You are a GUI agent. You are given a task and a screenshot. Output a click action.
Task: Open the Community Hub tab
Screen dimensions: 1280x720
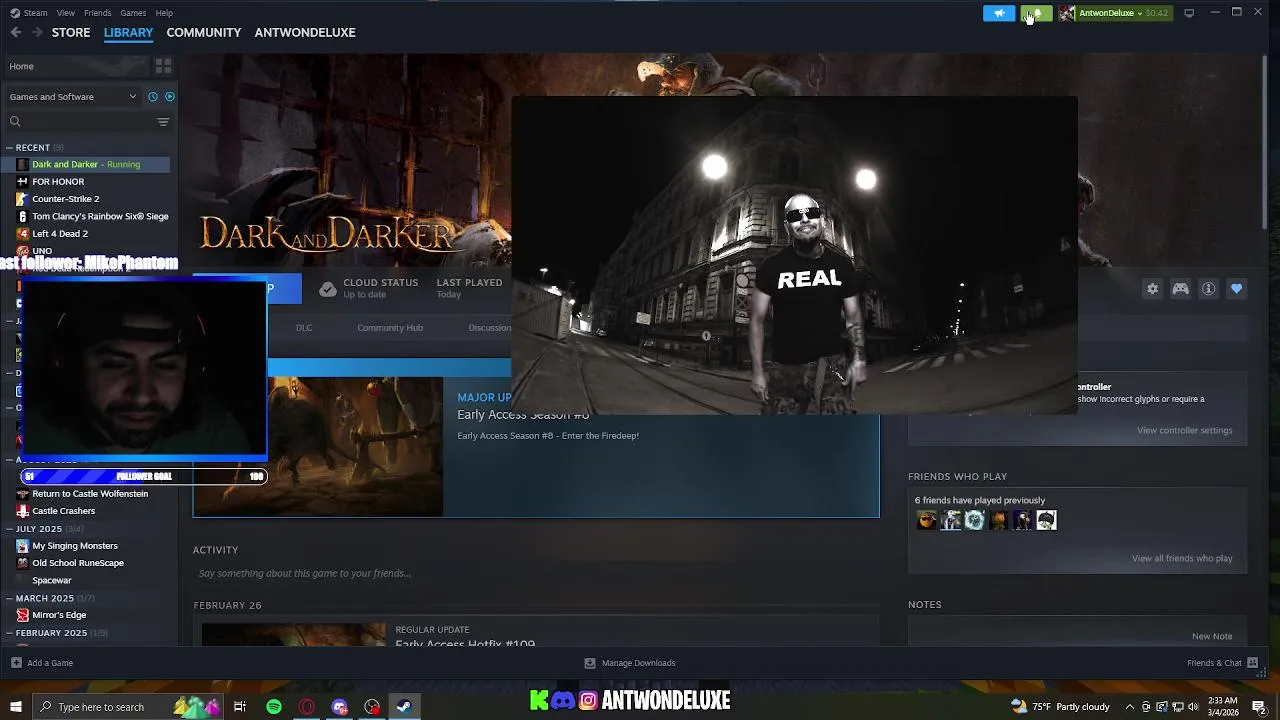tap(390, 328)
